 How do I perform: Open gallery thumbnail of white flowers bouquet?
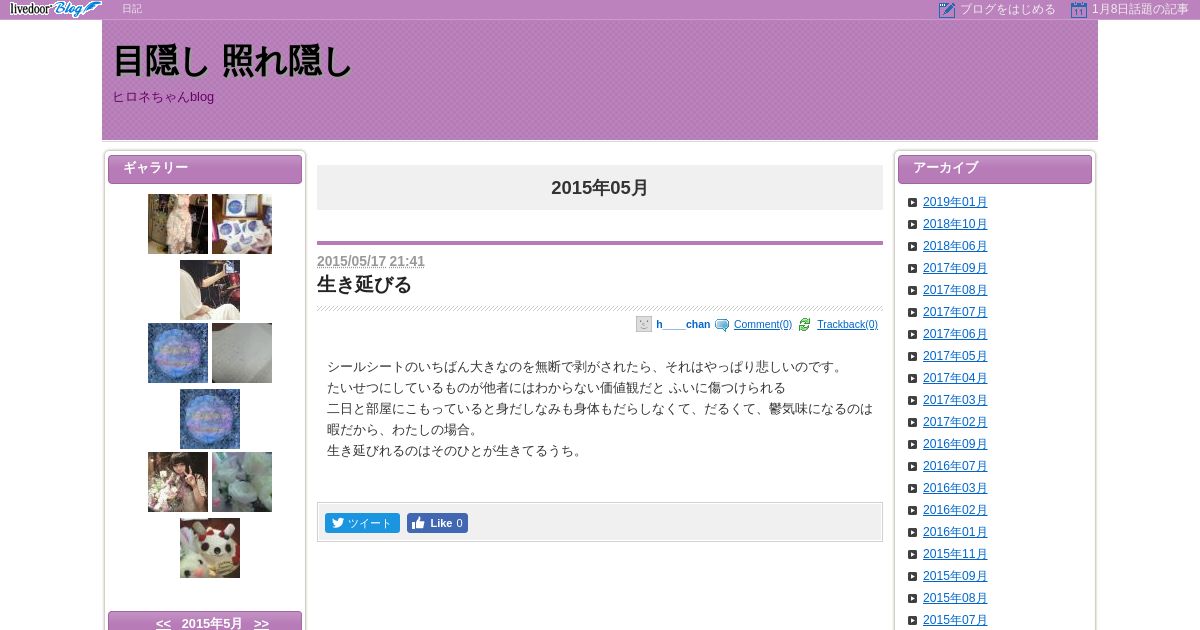(x=242, y=482)
